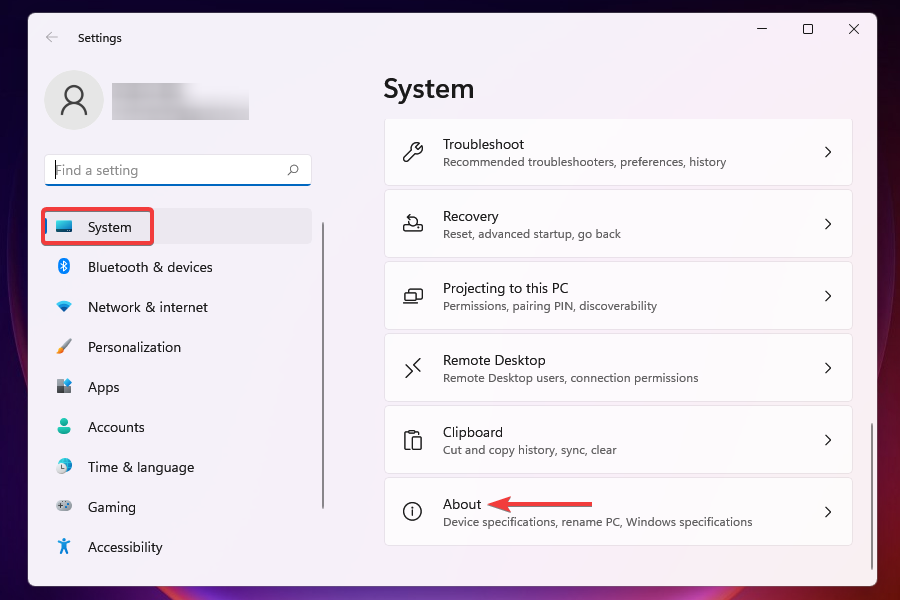Expand the Remote Desktop chevron arrow
900x600 pixels.
pos(827,368)
